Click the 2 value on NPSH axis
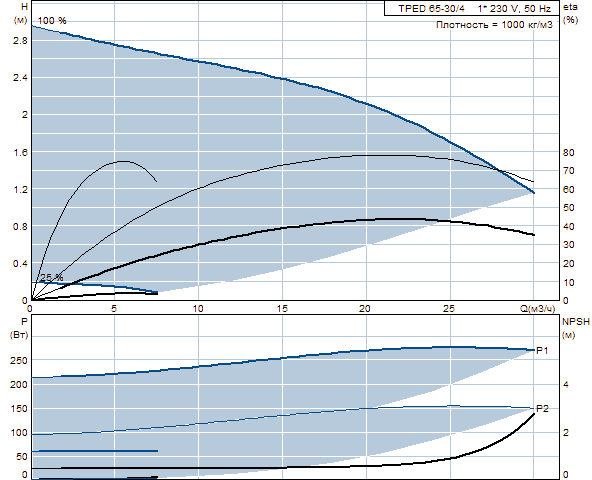592x480 pixels. coord(566,433)
